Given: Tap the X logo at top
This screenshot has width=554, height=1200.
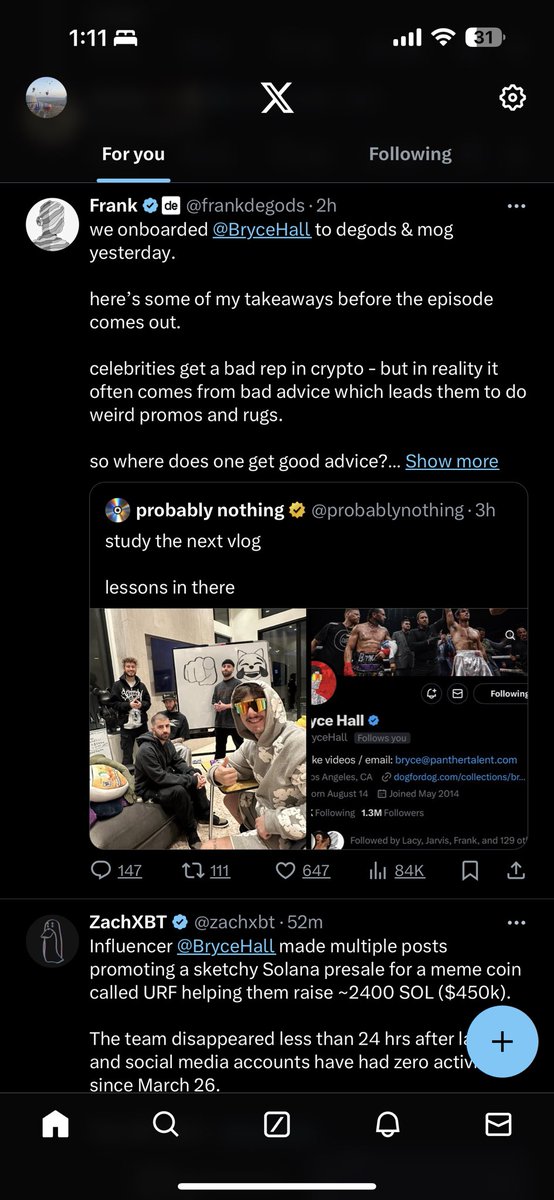Looking at the screenshot, I should (277, 97).
